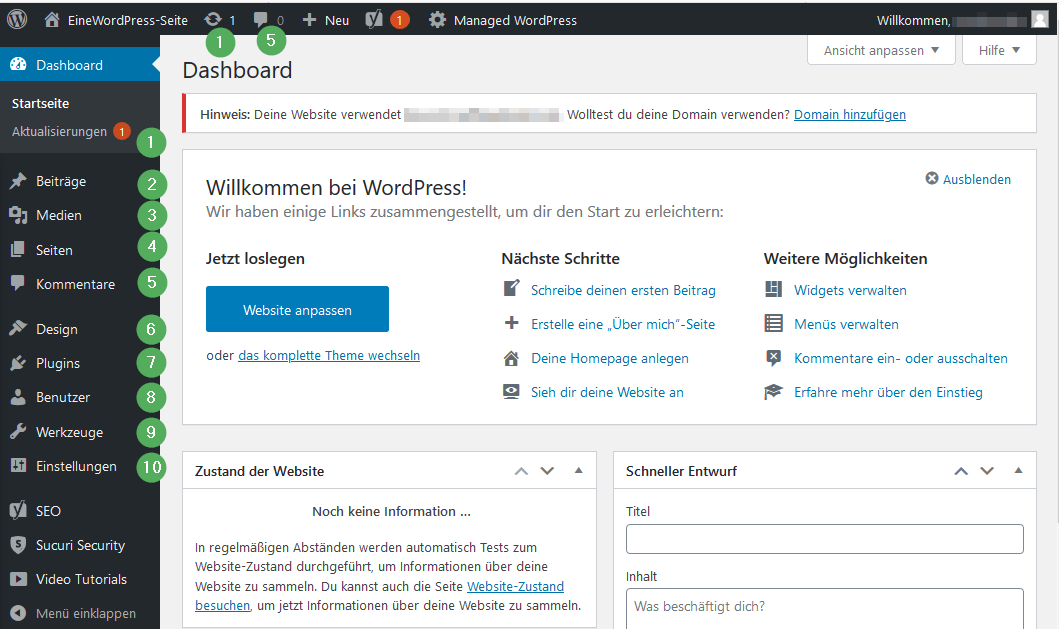Move Schneller Entwurf panel up
The width and height of the screenshot is (1059, 629).
click(960, 471)
